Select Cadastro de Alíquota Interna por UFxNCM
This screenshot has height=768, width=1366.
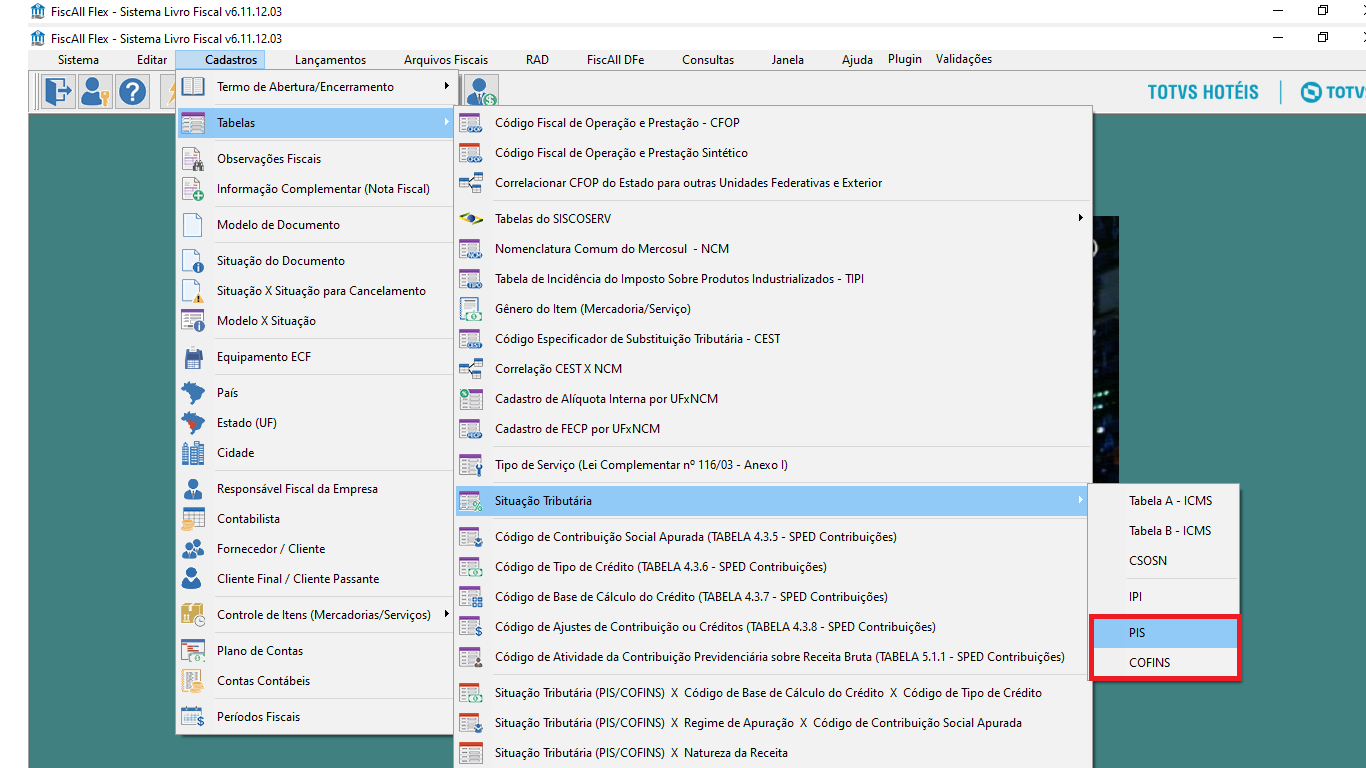[772, 399]
